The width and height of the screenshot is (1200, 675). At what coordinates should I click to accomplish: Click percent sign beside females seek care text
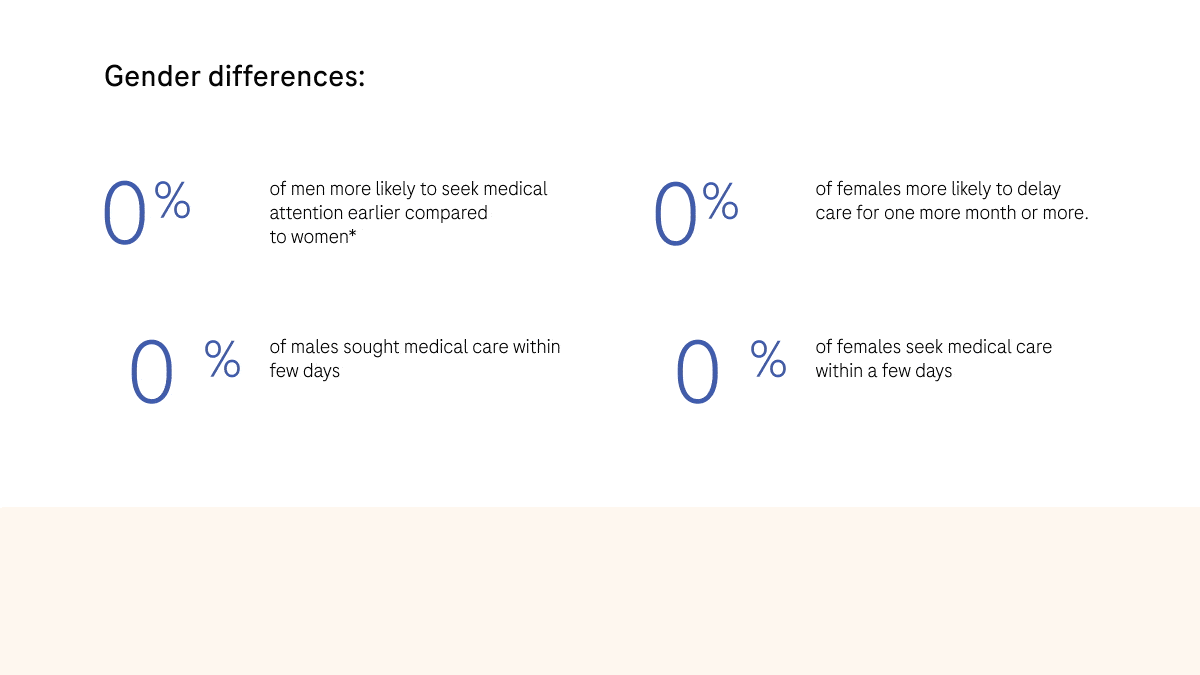pyautogui.click(x=768, y=358)
